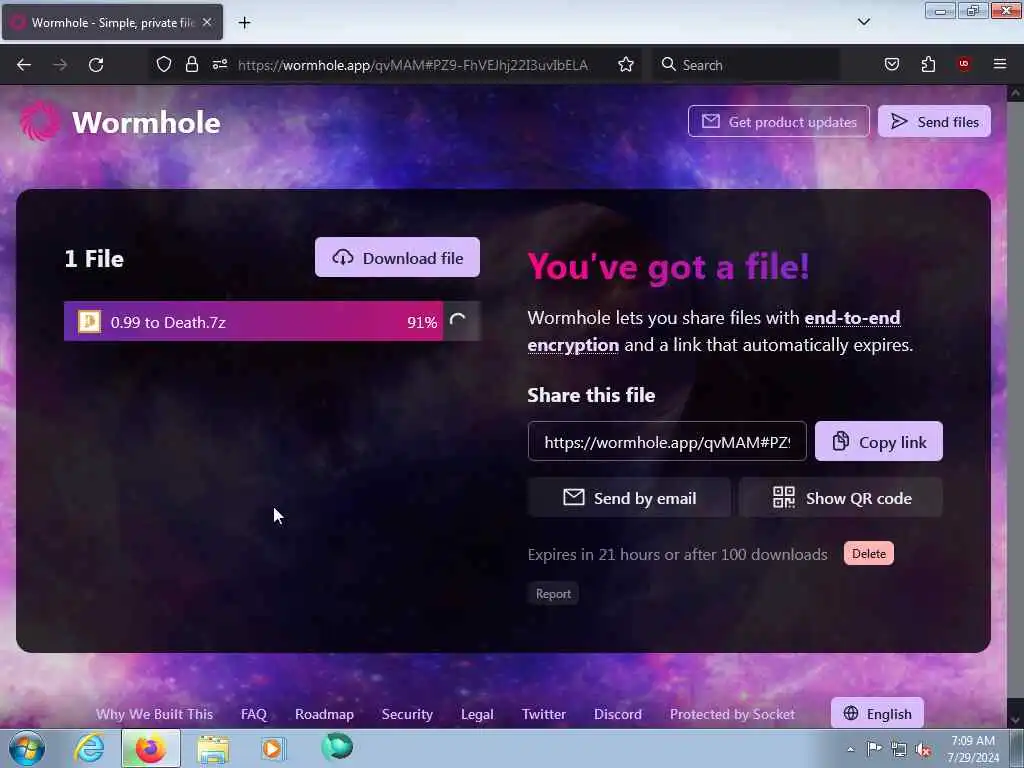1024x768 pixels.
Task: Launch Internet Explorer from taskbar
Action: tap(88, 748)
